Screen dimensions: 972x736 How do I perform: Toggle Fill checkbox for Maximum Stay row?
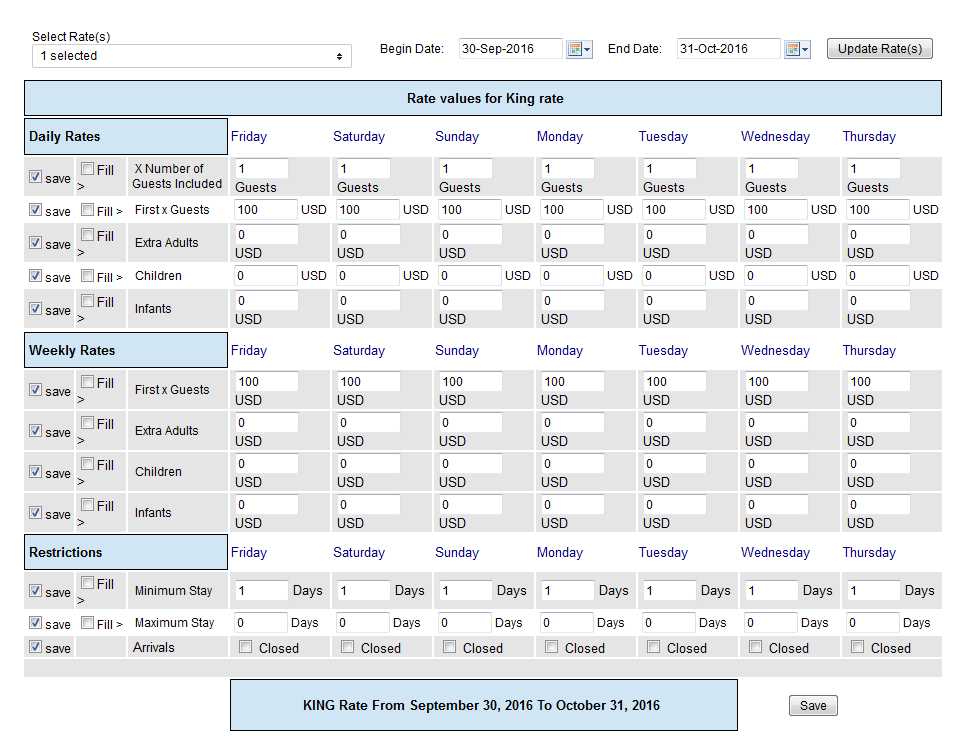click(x=87, y=623)
